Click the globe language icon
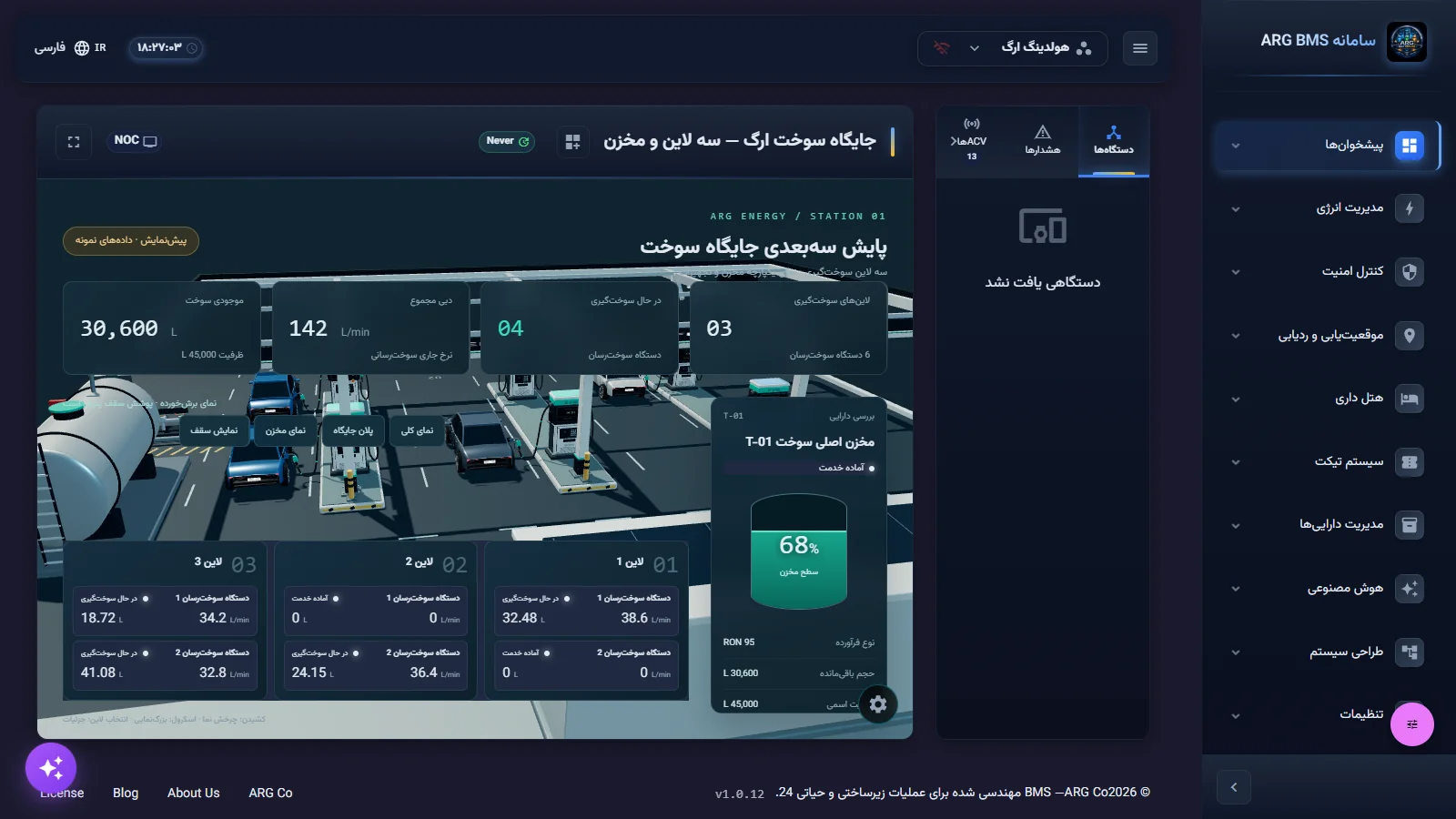 82,48
